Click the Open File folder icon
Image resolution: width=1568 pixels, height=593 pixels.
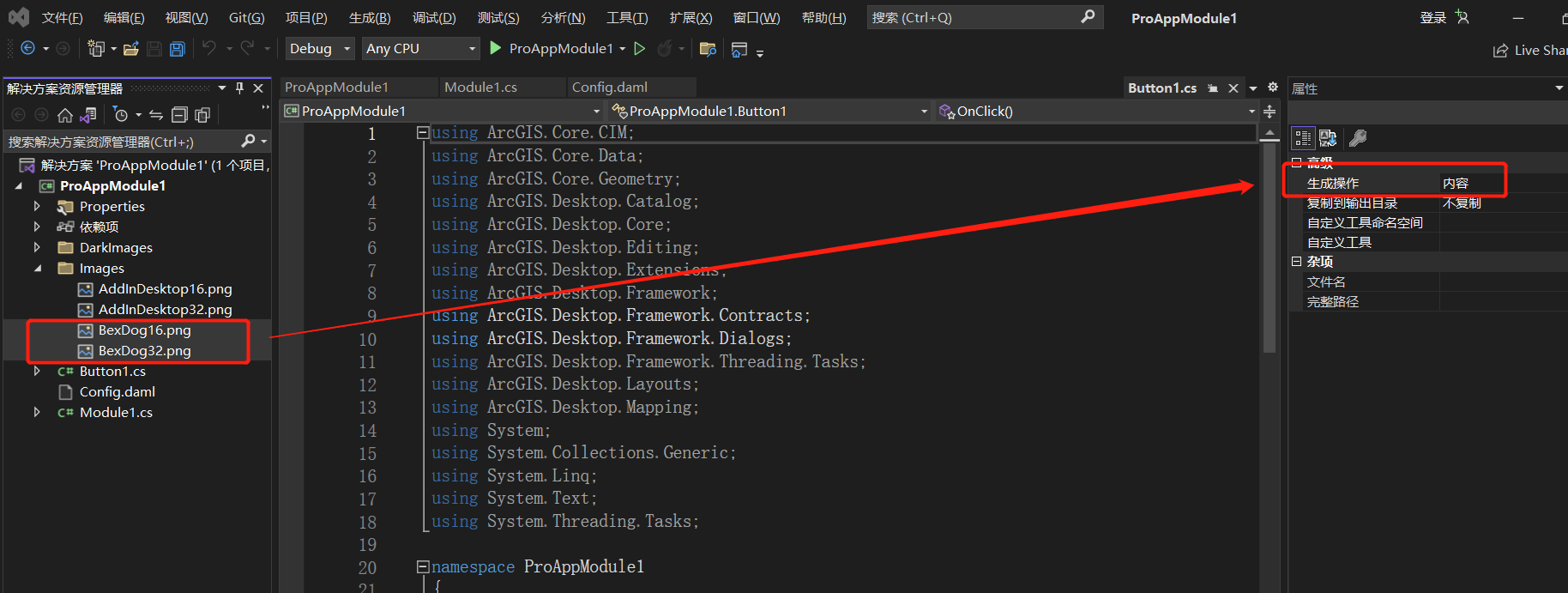click(x=131, y=49)
